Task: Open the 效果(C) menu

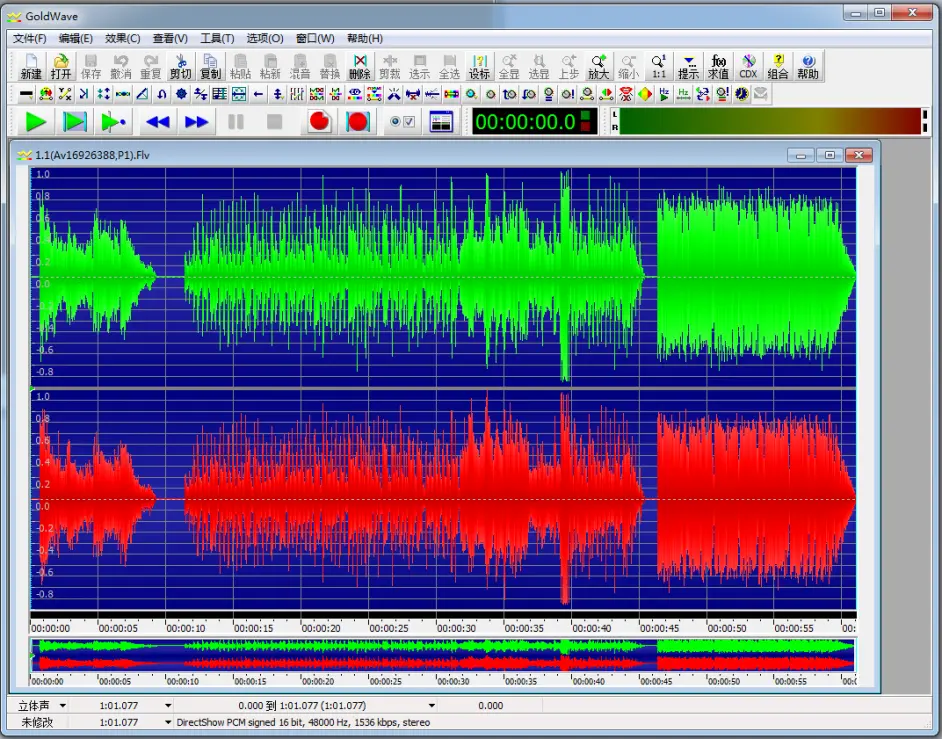Action: 123,38
